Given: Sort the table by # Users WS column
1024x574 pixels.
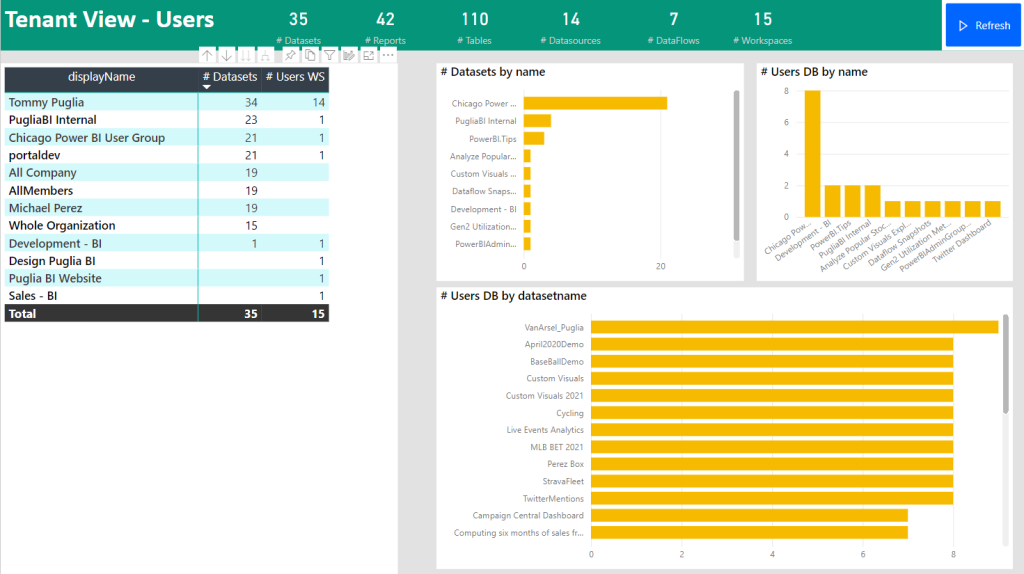Looking at the screenshot, I should point(295,77).
